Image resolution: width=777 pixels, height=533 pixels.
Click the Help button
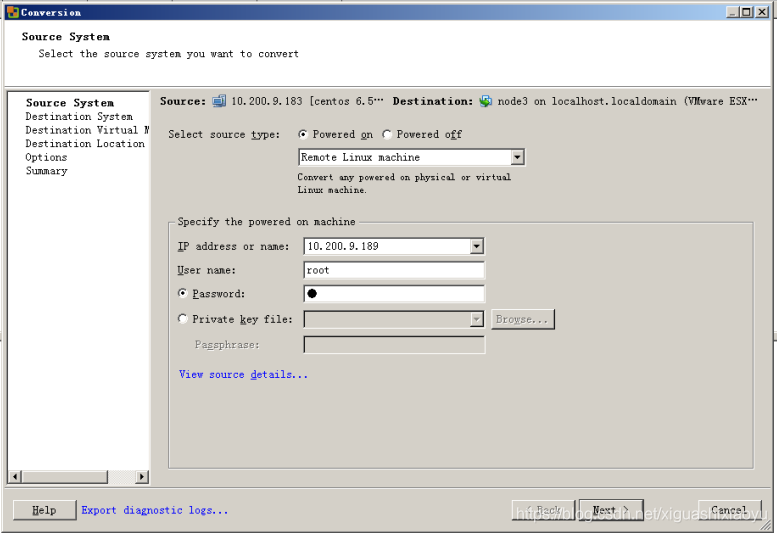[45, 510]
